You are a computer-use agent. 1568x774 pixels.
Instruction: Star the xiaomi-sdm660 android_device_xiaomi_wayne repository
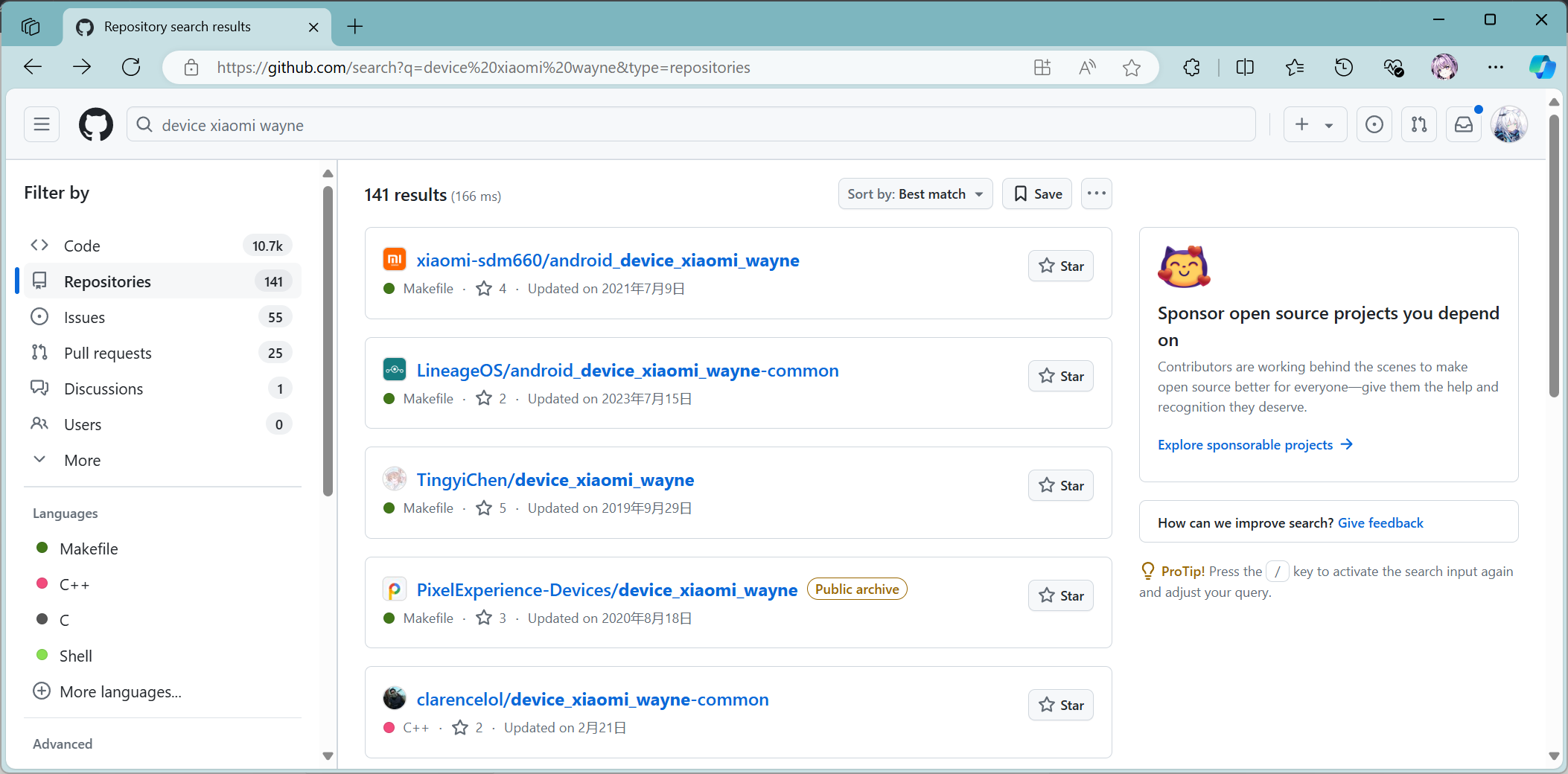pyautogui.click(x=1061, y=266)
